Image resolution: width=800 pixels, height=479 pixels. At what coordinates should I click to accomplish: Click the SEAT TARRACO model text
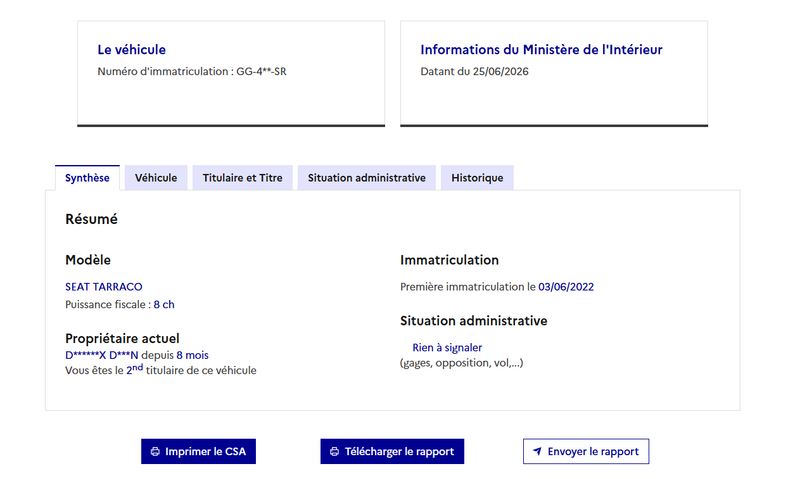(x=104, y=287)
